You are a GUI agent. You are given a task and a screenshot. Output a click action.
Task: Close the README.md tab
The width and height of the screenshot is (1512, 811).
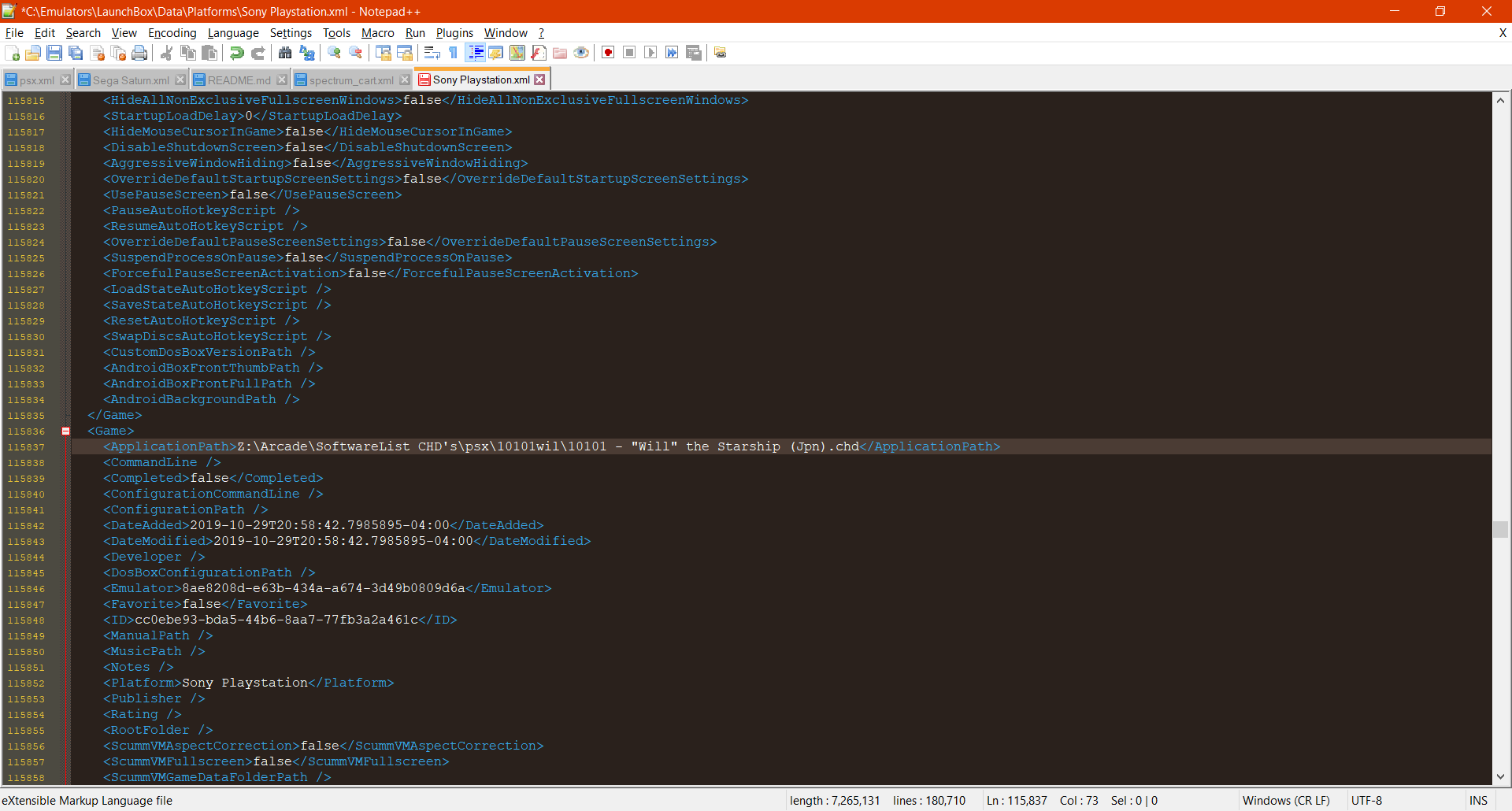[x=282, y=80]
